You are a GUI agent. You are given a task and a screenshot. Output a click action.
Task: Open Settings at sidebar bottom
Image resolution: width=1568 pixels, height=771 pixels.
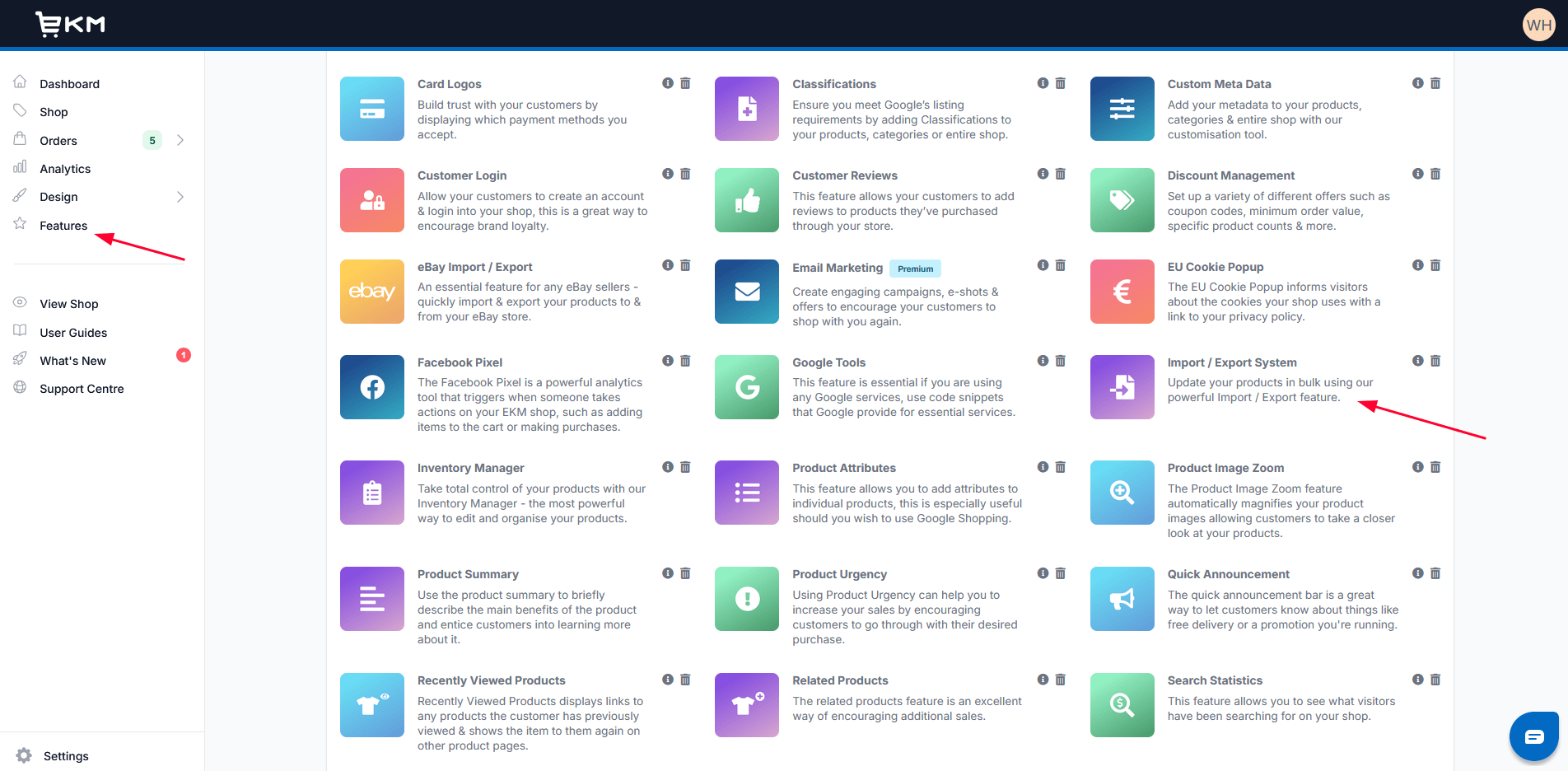(66, 756)
